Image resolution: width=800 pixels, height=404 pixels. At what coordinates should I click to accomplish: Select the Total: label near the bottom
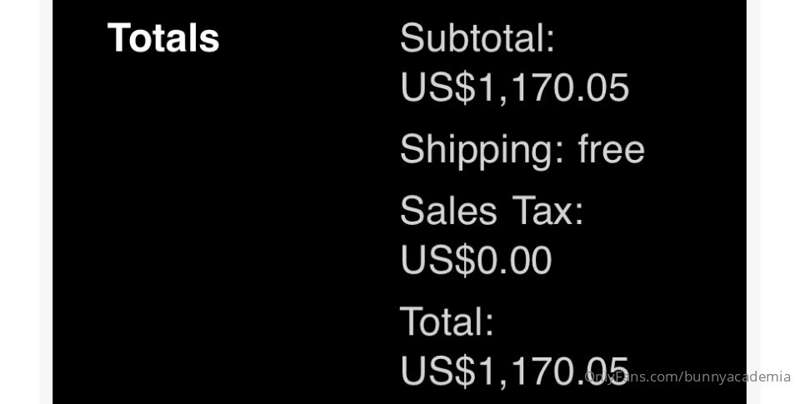pyautogui.click(x=447, y=321)
